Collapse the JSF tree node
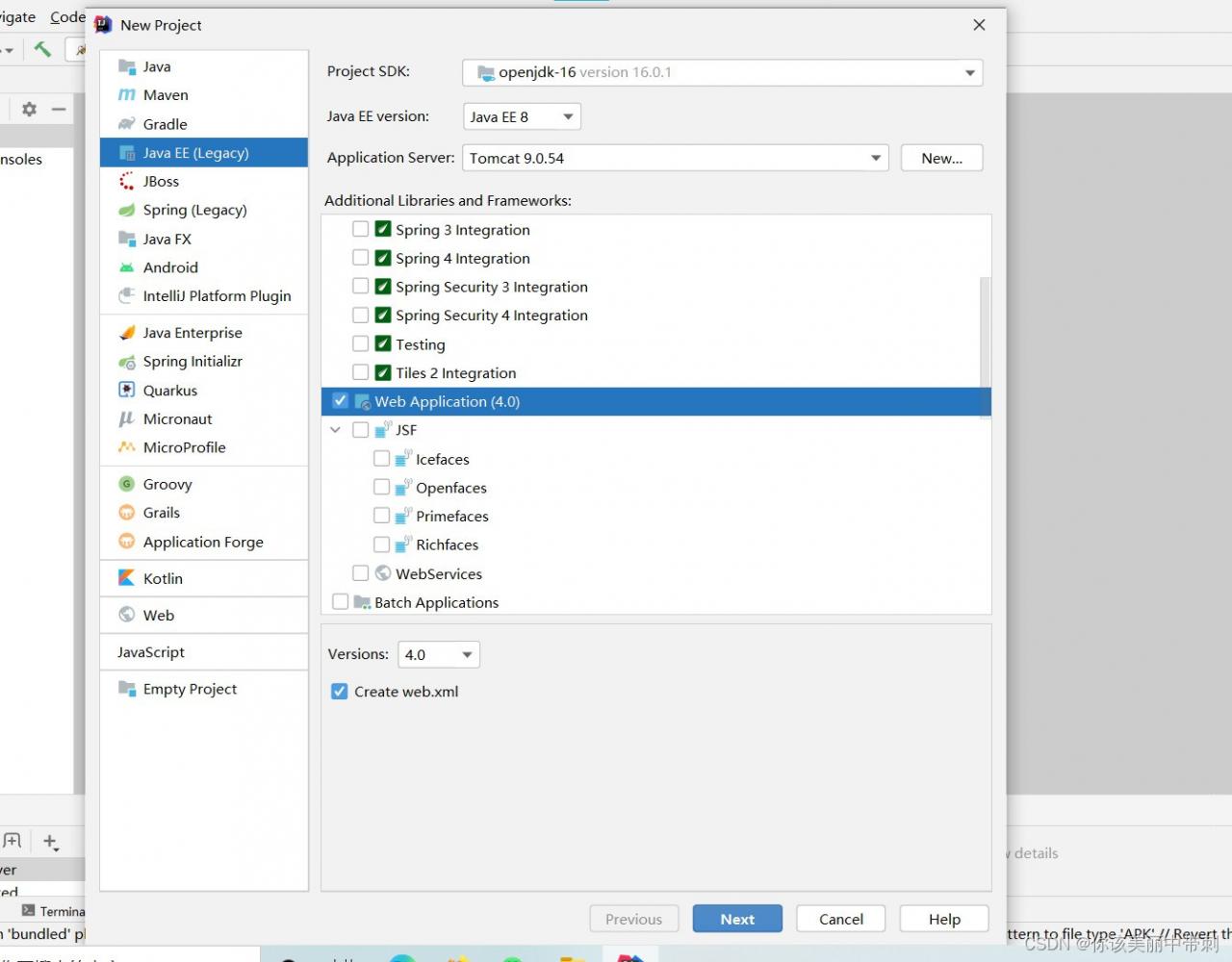Viewport: 1232px width, 962px height. (335, 430)
